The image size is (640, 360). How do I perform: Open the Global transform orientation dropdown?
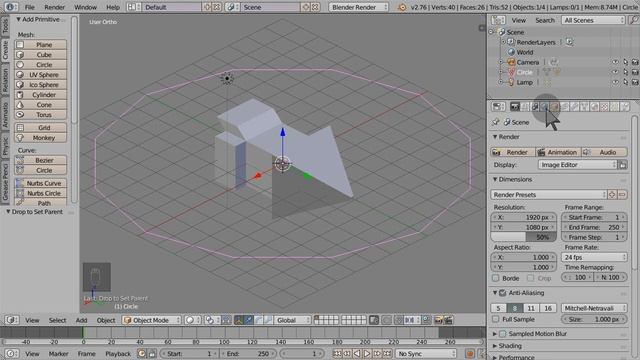pos(292,320)
